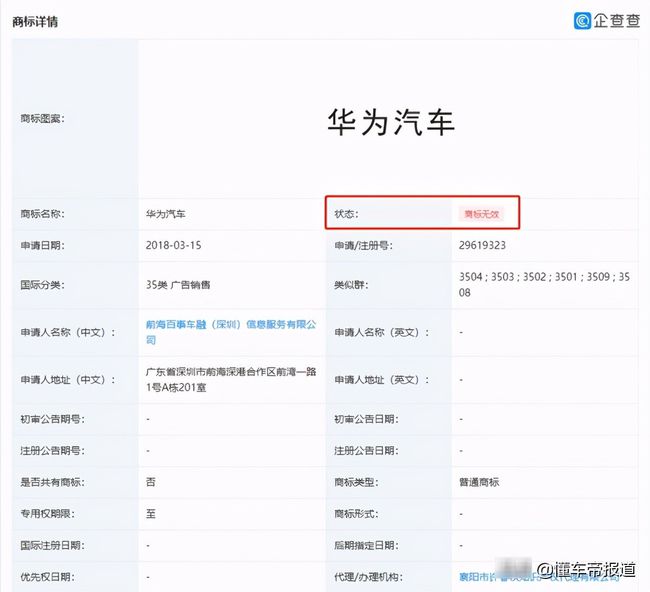Click the 国际注册日期 label
This screenshot has height=592, width=650.
click(53, 545)
